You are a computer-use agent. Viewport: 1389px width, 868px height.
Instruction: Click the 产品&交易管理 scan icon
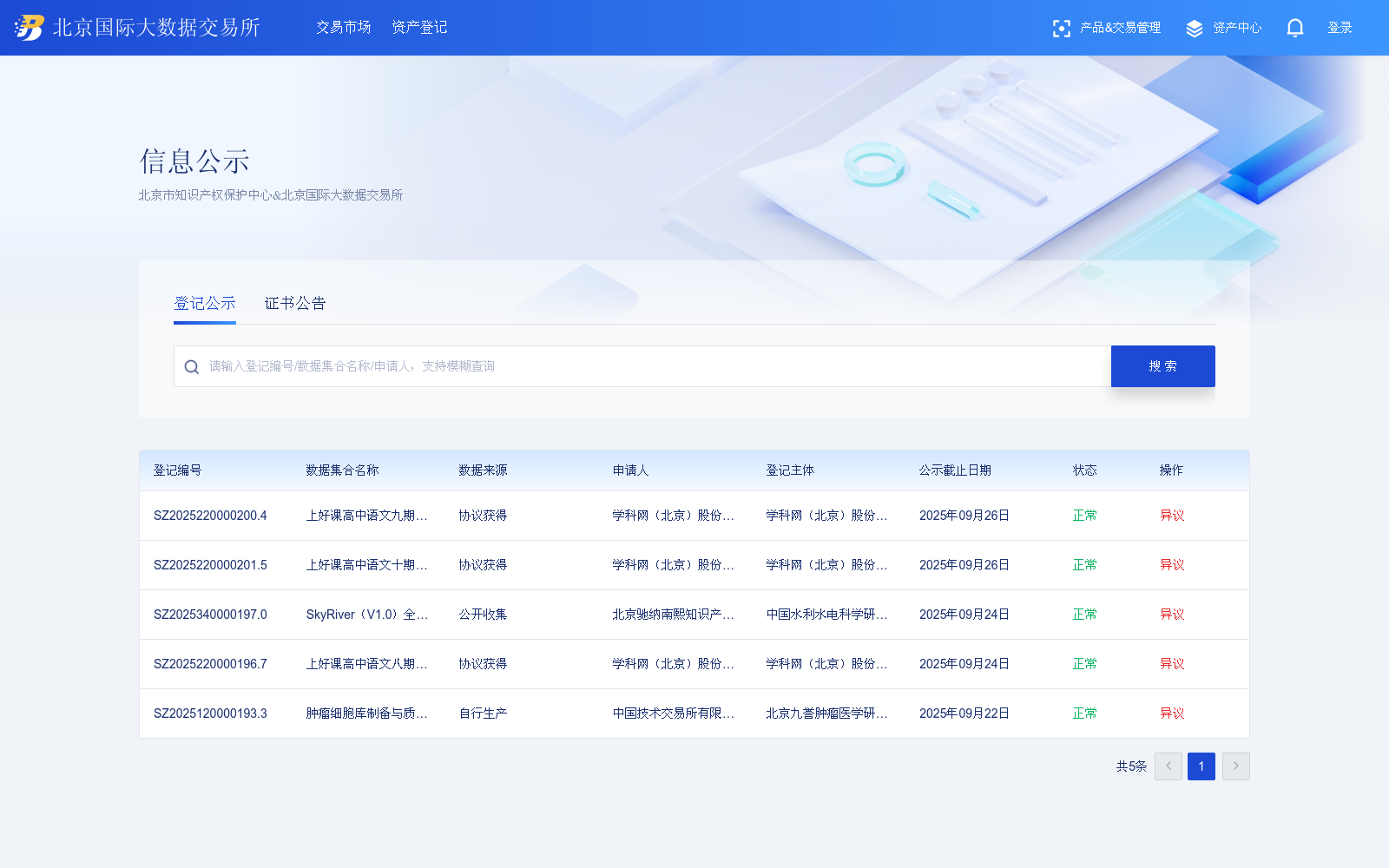point(1061,29)
